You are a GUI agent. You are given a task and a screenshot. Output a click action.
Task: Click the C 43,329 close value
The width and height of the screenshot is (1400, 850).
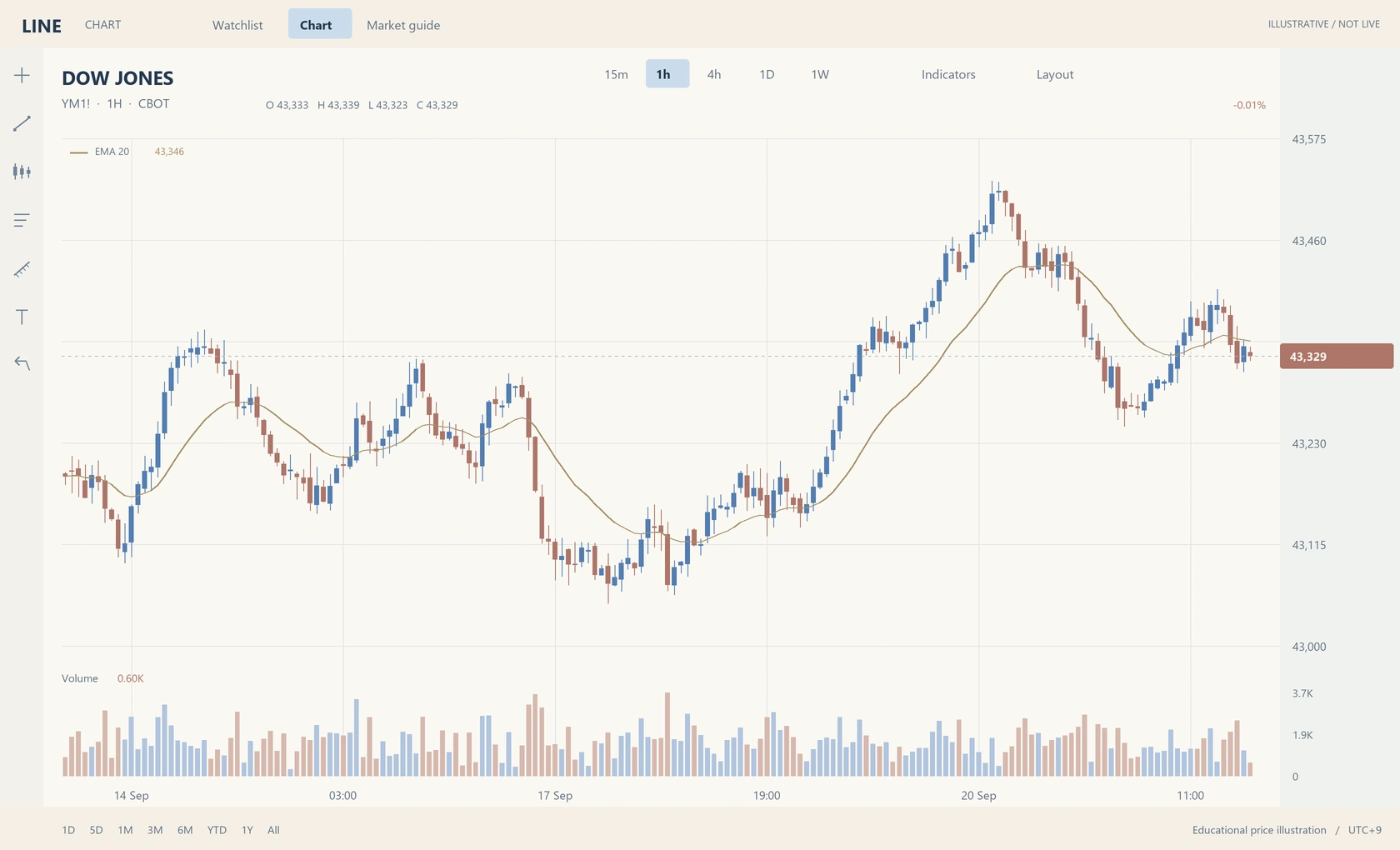(437, 105)
